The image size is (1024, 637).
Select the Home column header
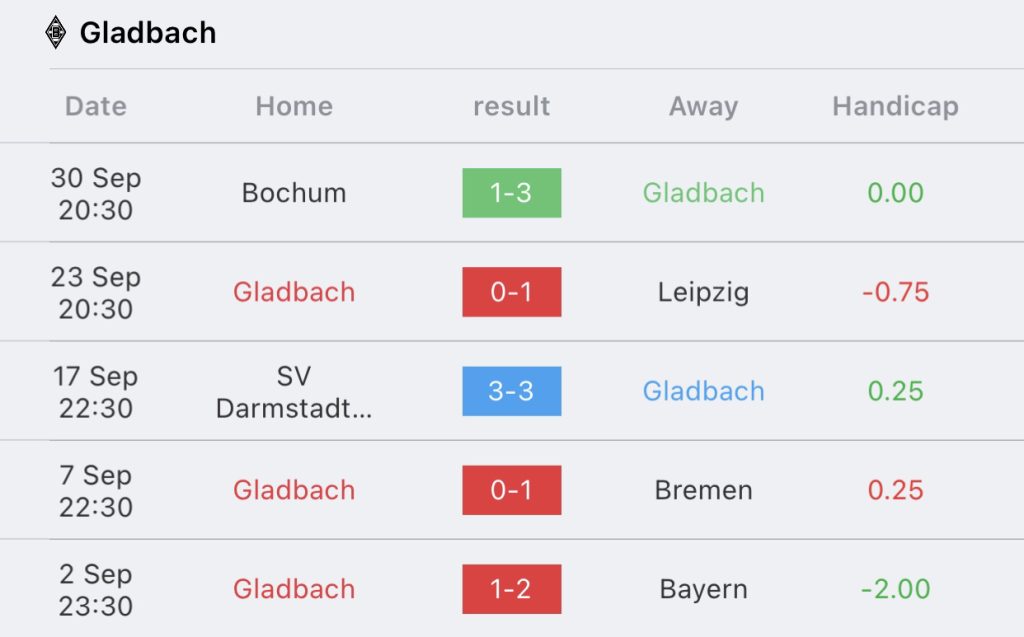(294, 106)
